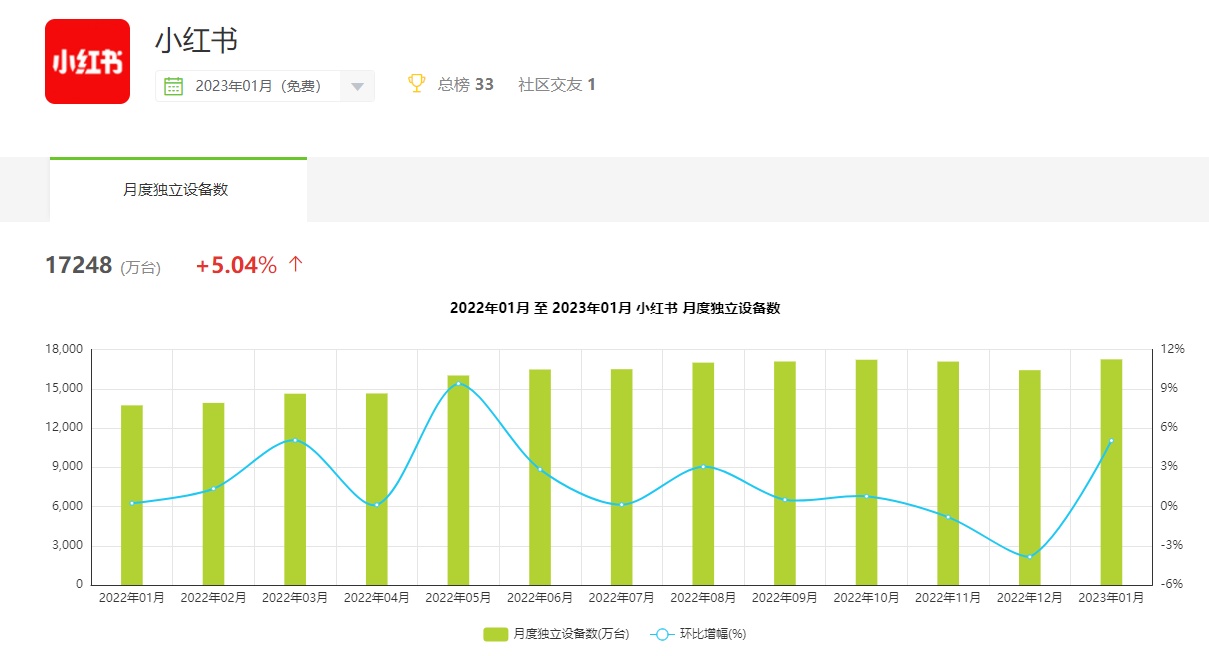Click the red upward growth arrow
This screenshot has width=1209, height=656.
coord(295,265)
